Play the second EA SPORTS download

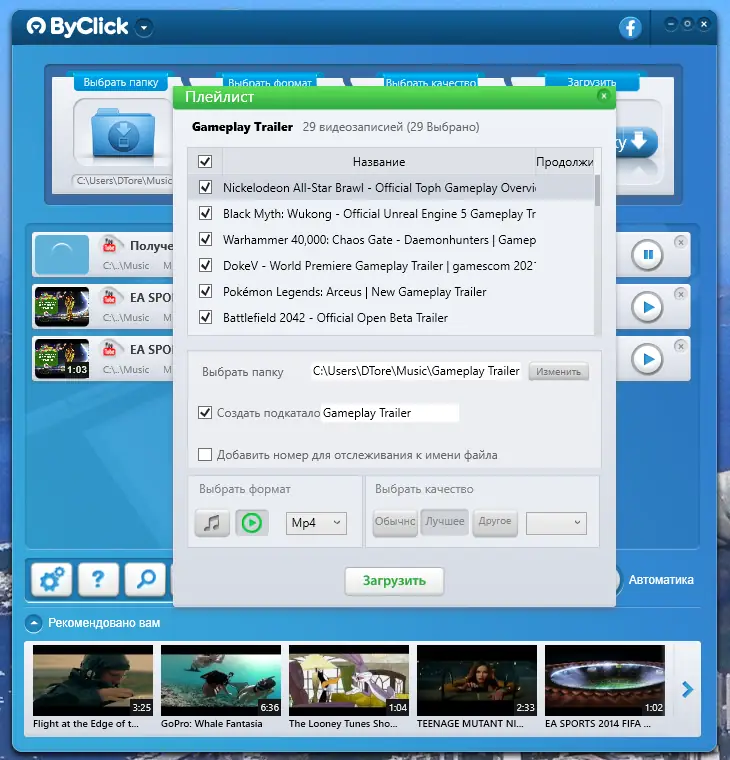(647, 307)
